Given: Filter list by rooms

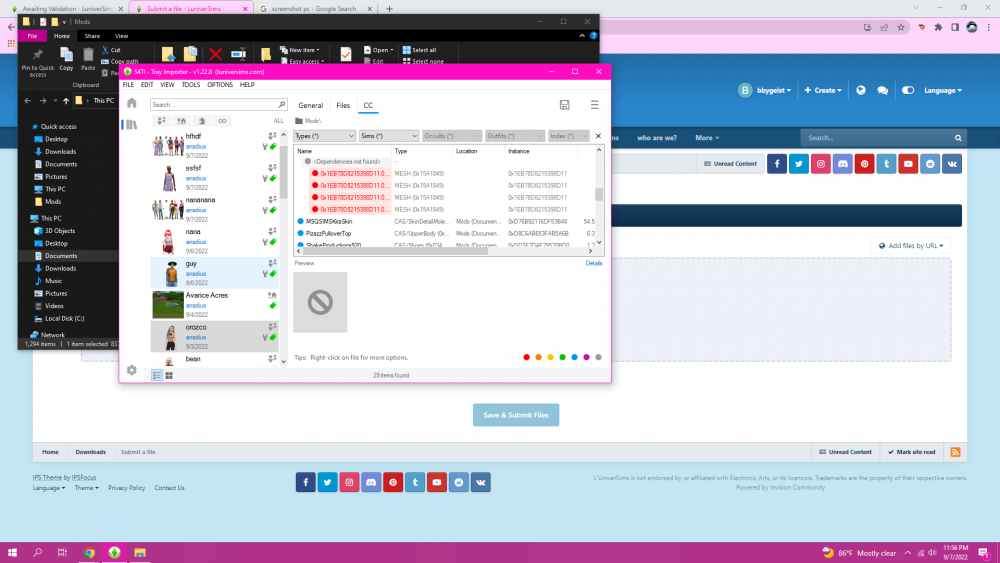Looking at the screenshot, I should coord(202,121).
